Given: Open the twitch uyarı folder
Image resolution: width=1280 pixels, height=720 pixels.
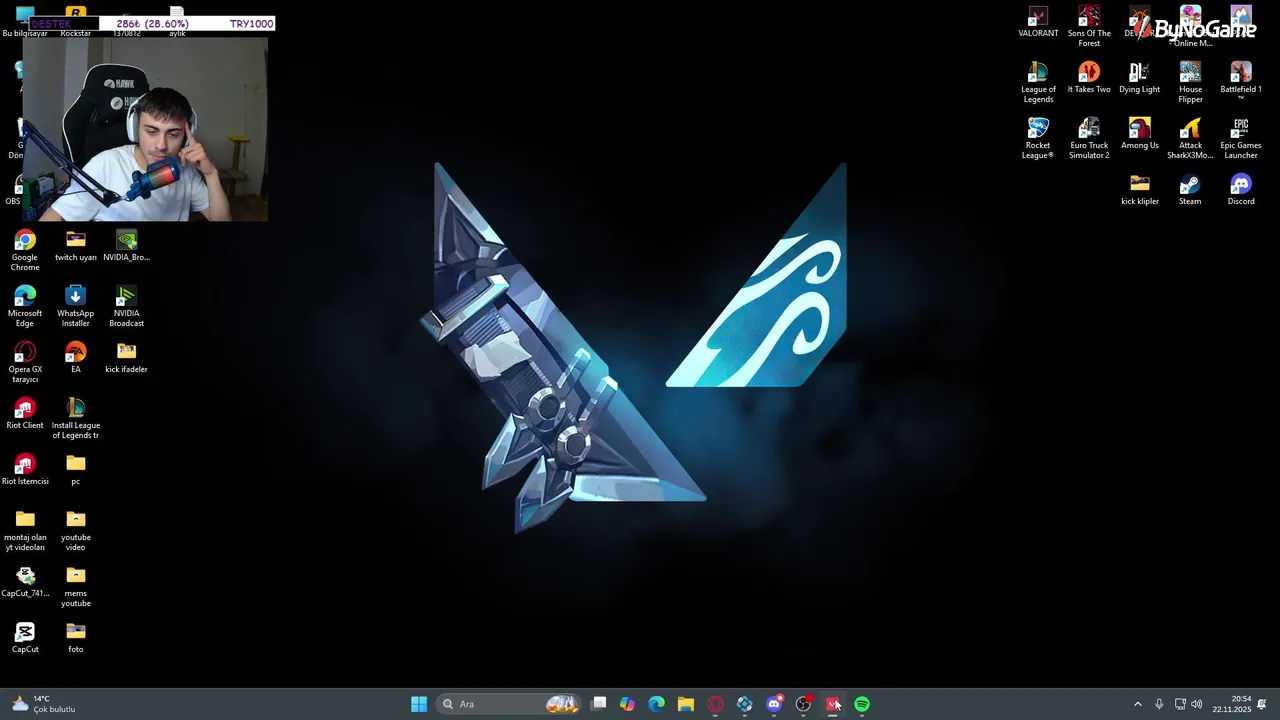Looking at the screenshot, I should pos(76,246).
